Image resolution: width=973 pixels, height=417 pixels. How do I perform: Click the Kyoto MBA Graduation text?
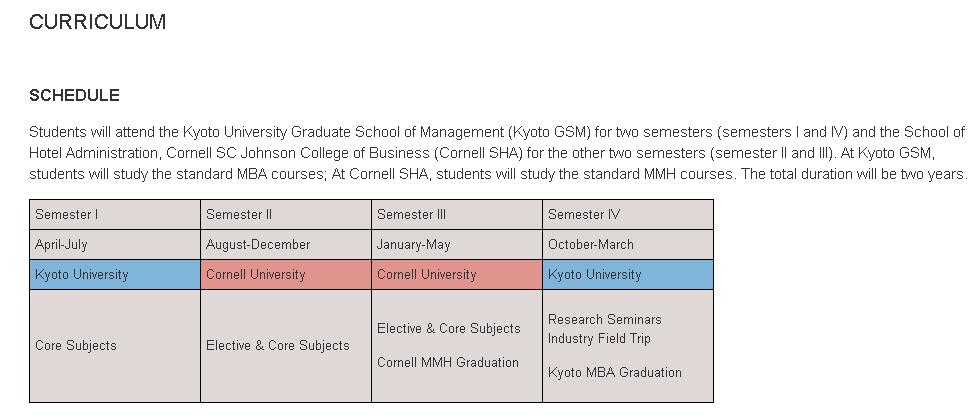point(615,373)
